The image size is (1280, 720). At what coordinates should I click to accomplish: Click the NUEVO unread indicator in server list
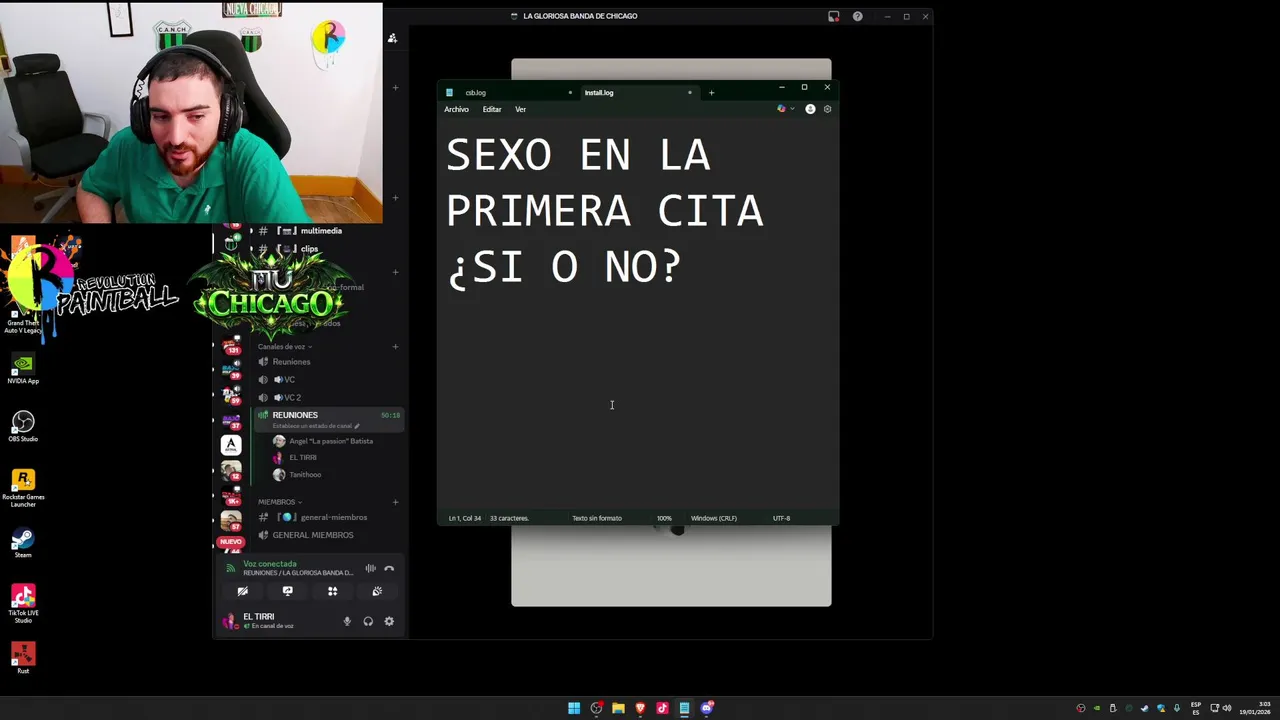point(231,541)
